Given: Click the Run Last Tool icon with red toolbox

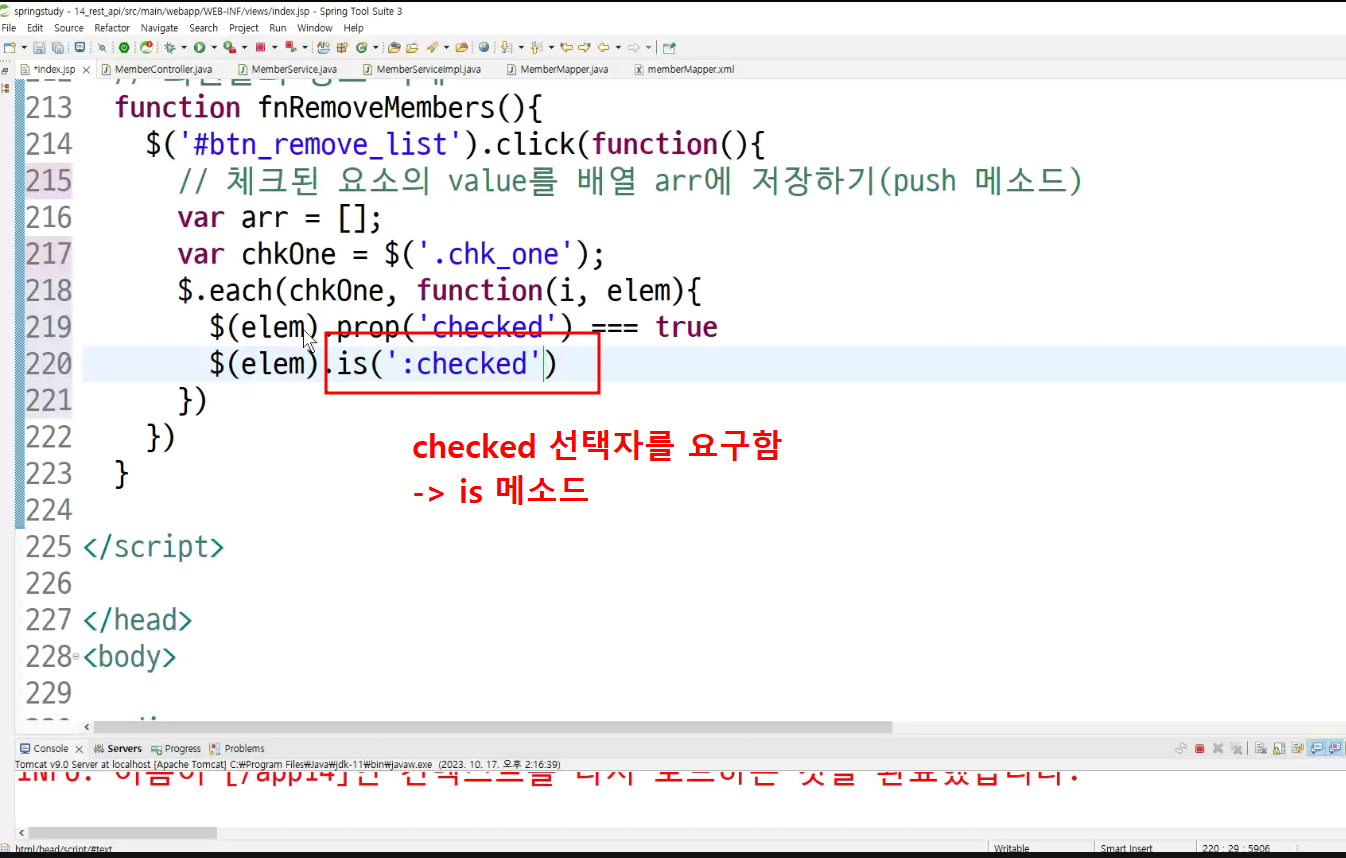Looking at the screenshot, I should (229, 47).
